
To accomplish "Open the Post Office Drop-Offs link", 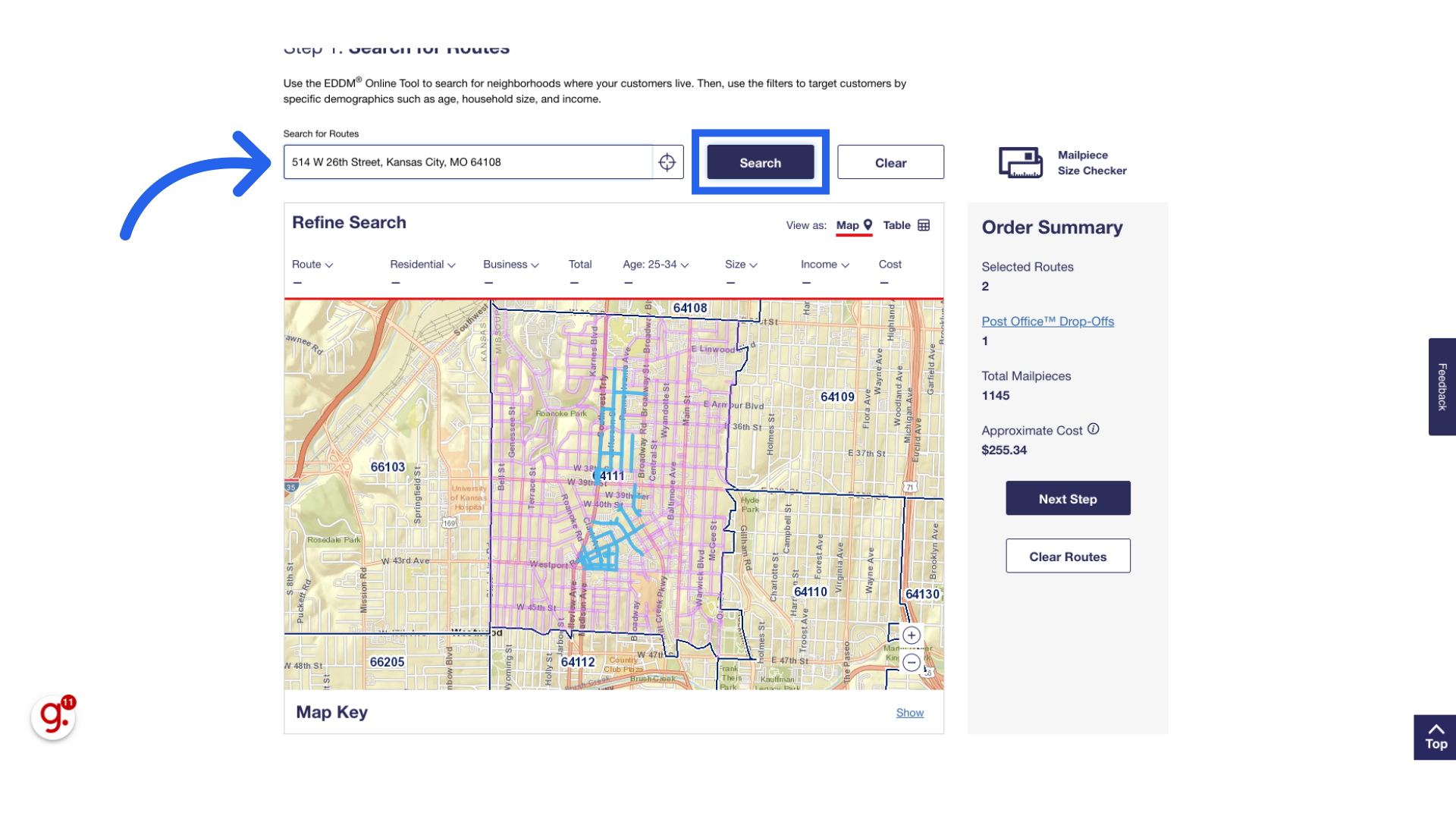I will coord(1047,322).
